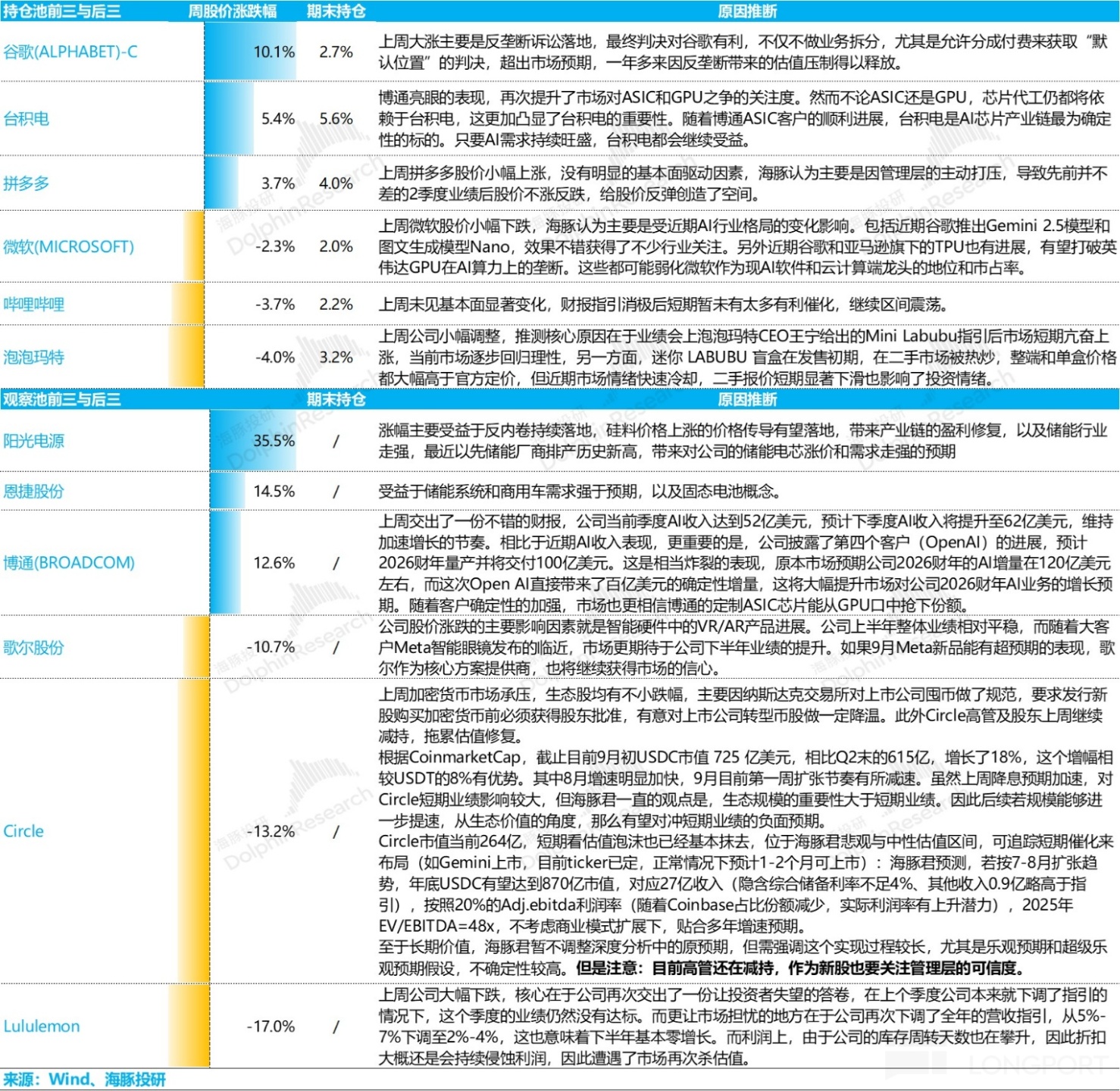This screenshot has width=1120, height=1091.
Task: Click the 微软 reason text mentioning Gemini 2.5模型
Action: pos(747,246)
